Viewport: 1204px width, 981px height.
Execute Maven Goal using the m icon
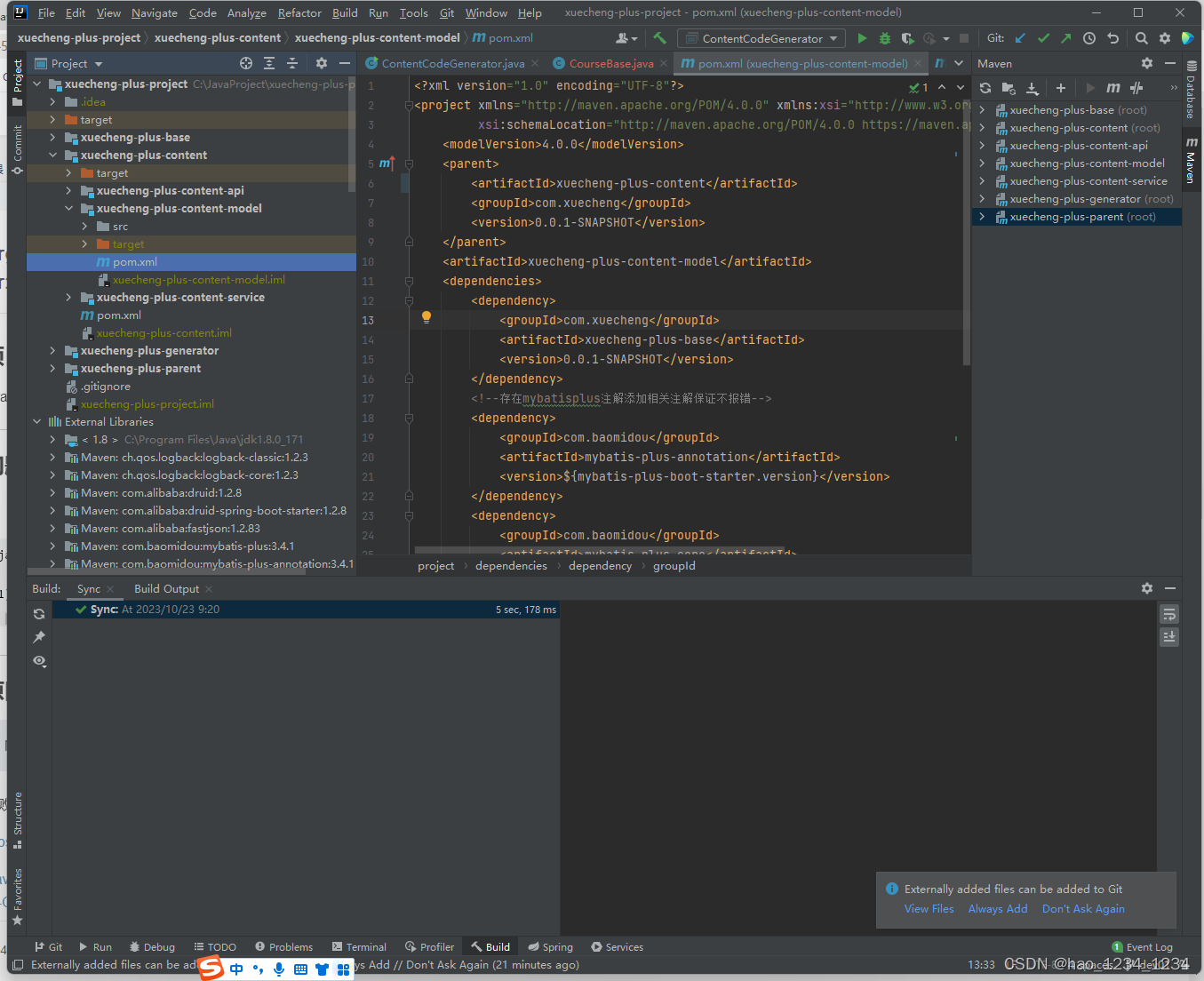pos(1113,88)
